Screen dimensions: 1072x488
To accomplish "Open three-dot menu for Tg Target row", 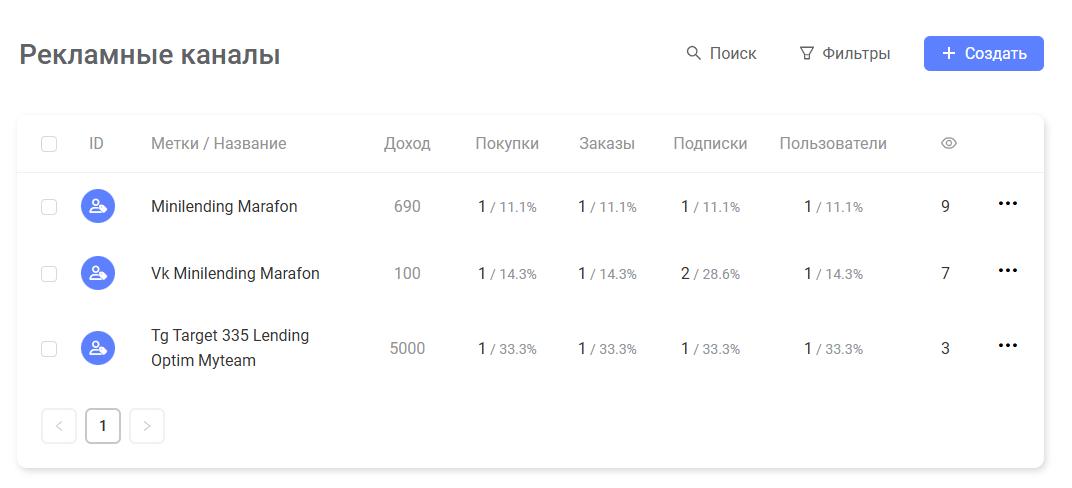I will 1008,346.
